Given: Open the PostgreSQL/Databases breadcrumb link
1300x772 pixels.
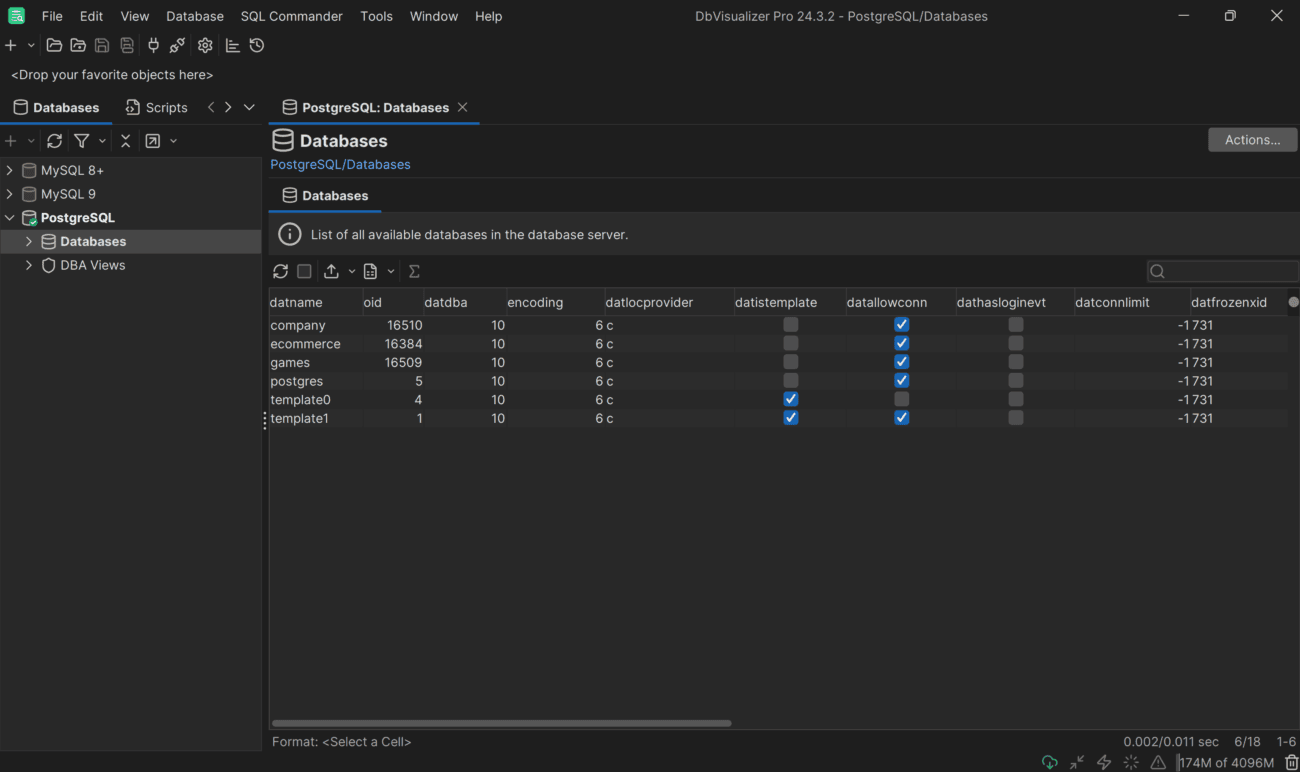Looking at the screenshot, I should coord(340,164).
